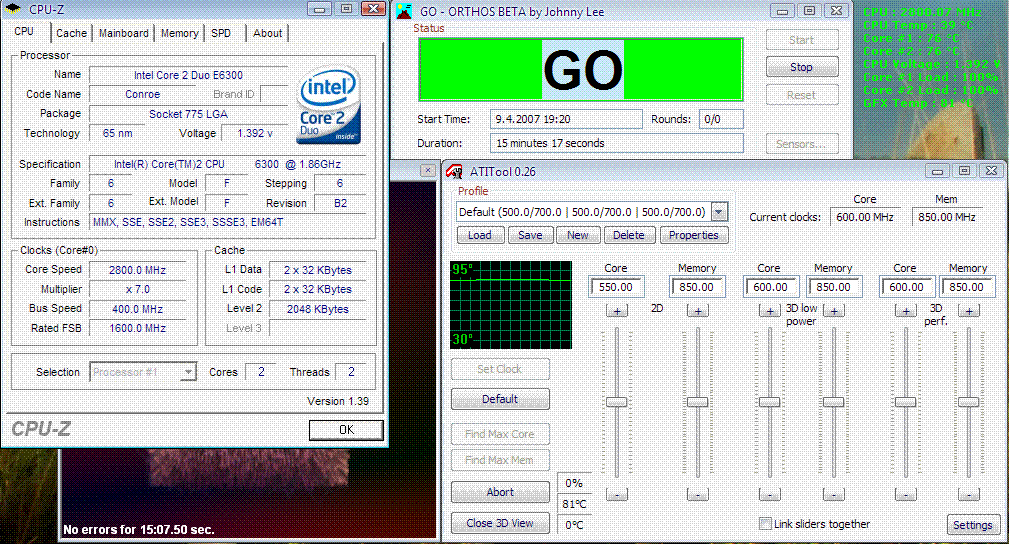Increase 3D perf Core clock plus button
This screenshot has width=1009, height=544.
[x=905, y=311]
